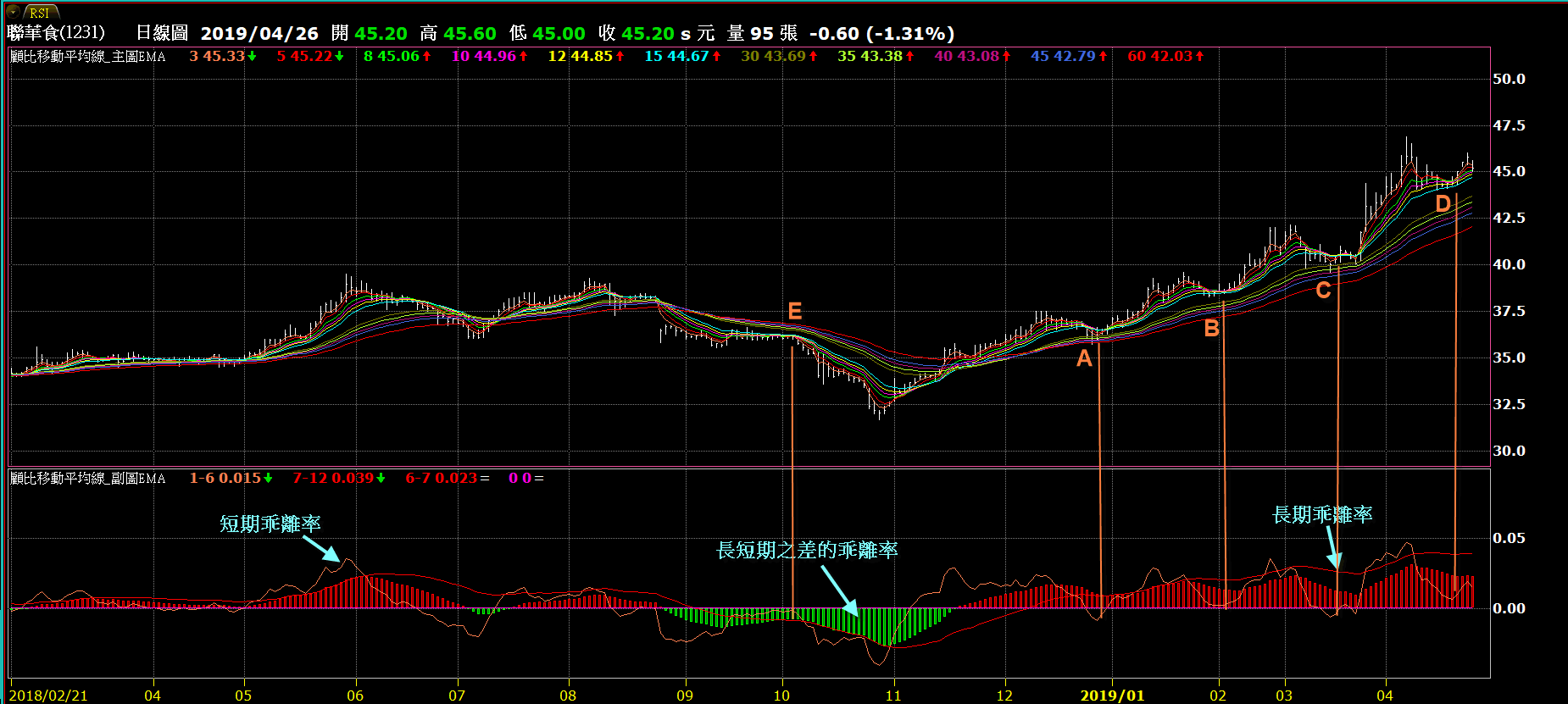This screenshot has width=1568, height=704.
Task: Open the 顧比移動平均線_主圖EMA indicator title
Action: coord(88,57)
